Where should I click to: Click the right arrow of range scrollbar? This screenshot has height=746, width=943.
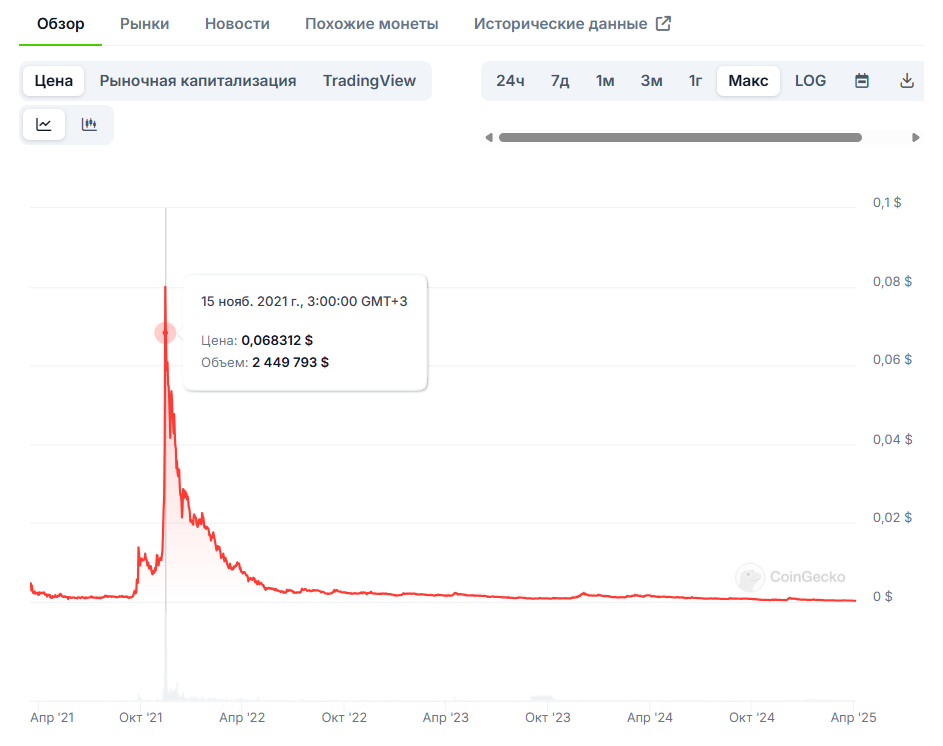pyautogui.click(x=915, y=138)
